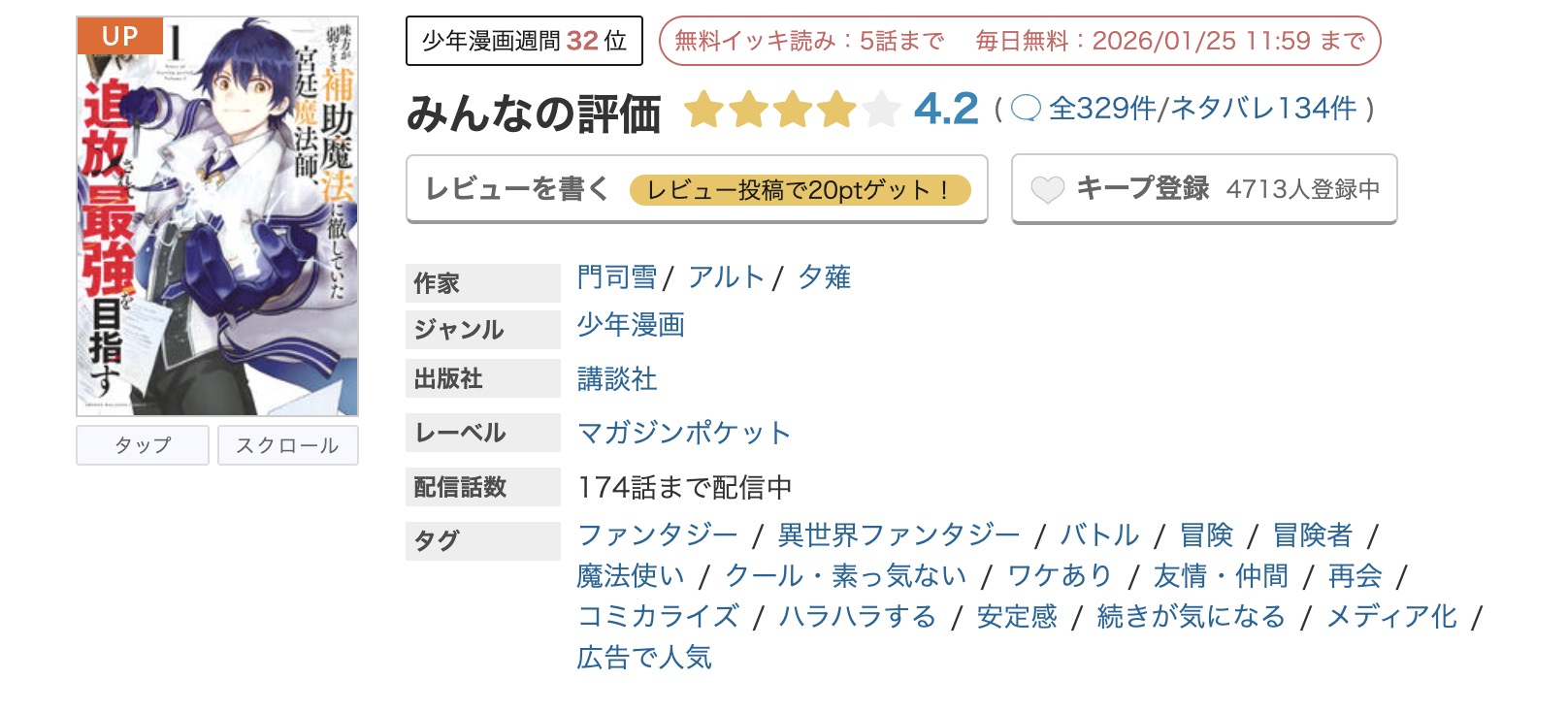Click the heart icon on キープ登録

click(1048, 189)
